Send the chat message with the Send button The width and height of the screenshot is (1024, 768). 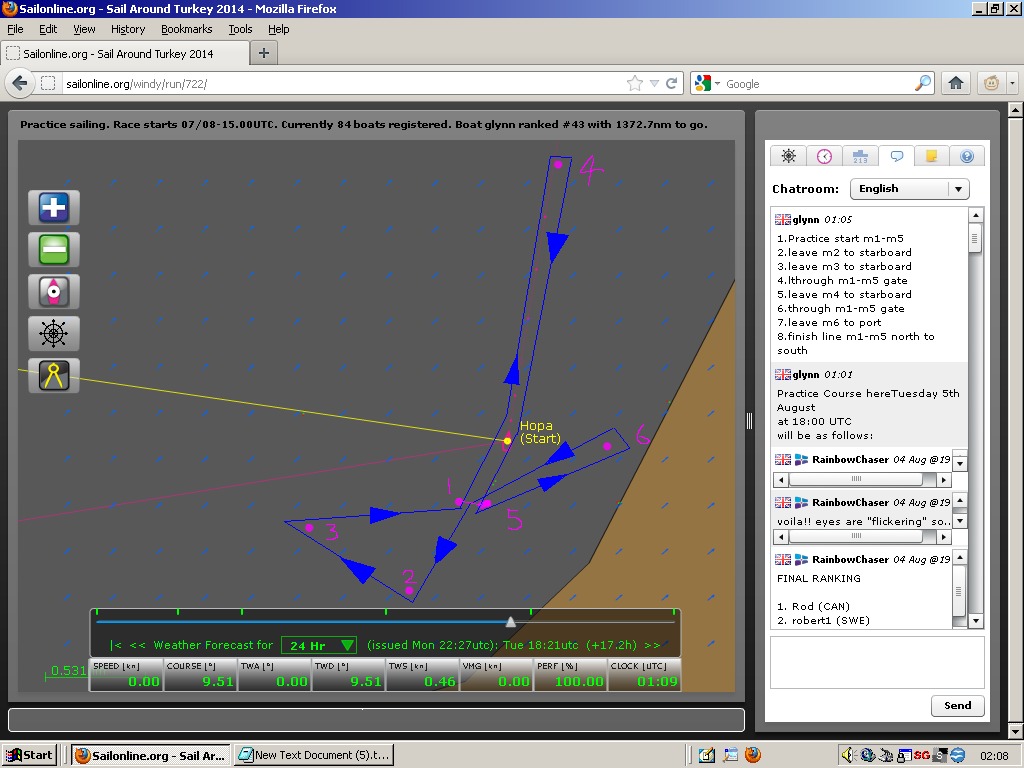957,705
